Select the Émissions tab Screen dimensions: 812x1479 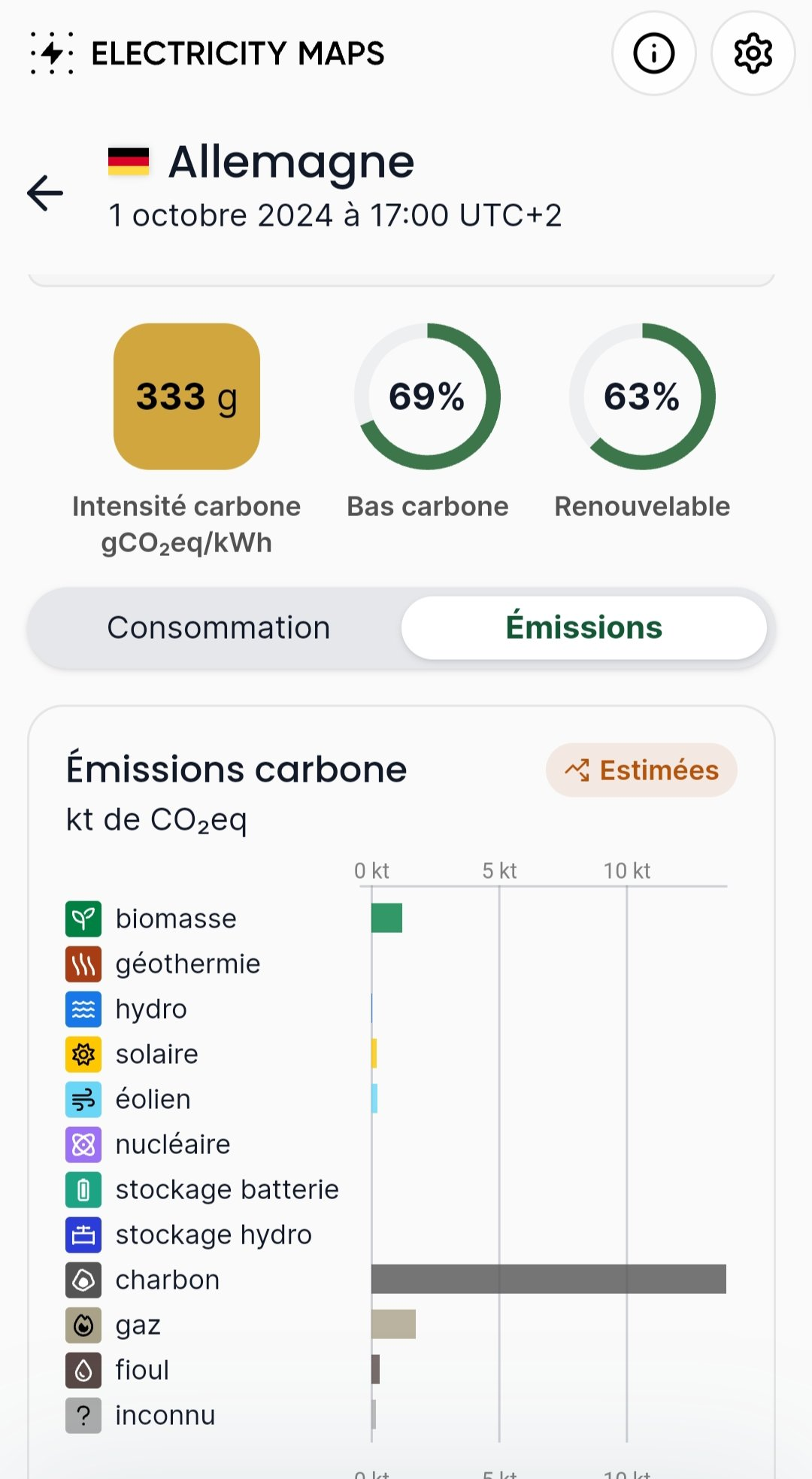(x=583, y=627)
